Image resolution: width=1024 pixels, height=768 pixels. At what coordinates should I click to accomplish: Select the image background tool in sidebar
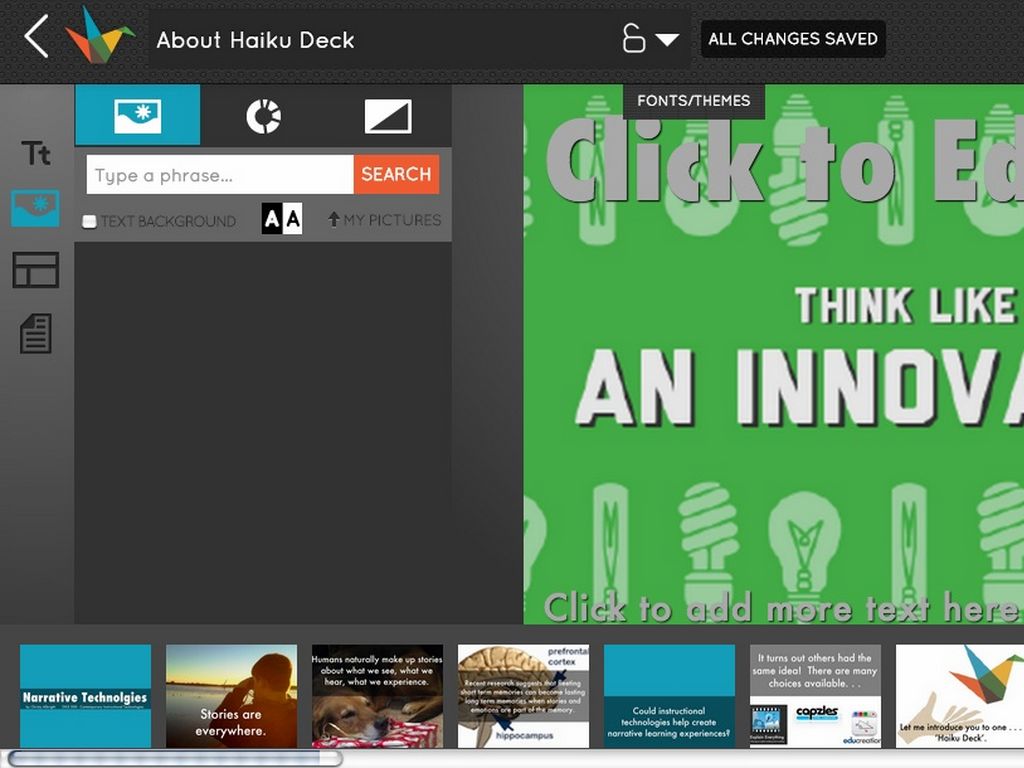(35, 208)
